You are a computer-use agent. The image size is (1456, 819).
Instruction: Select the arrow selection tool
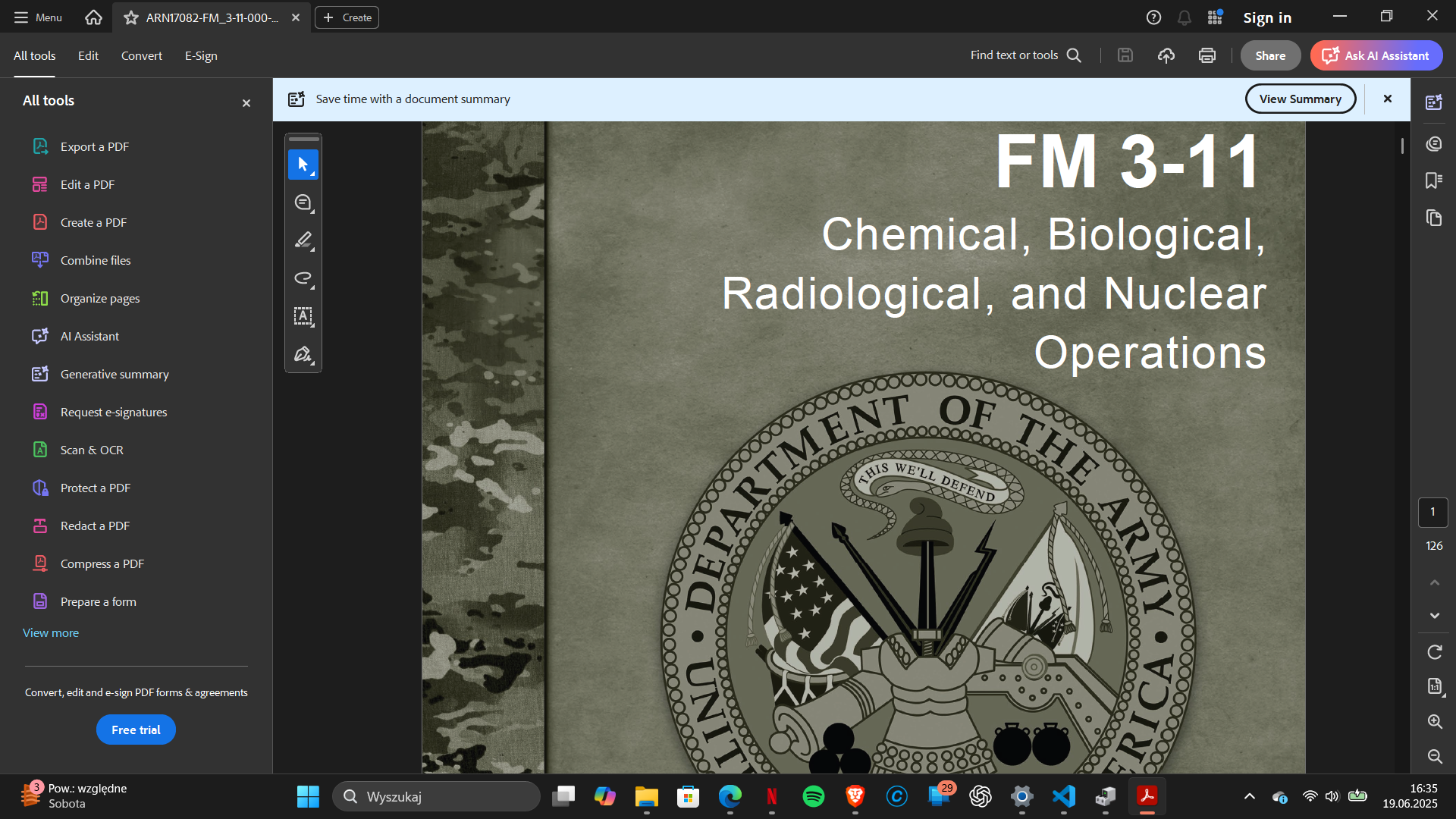tap(303, 165)
